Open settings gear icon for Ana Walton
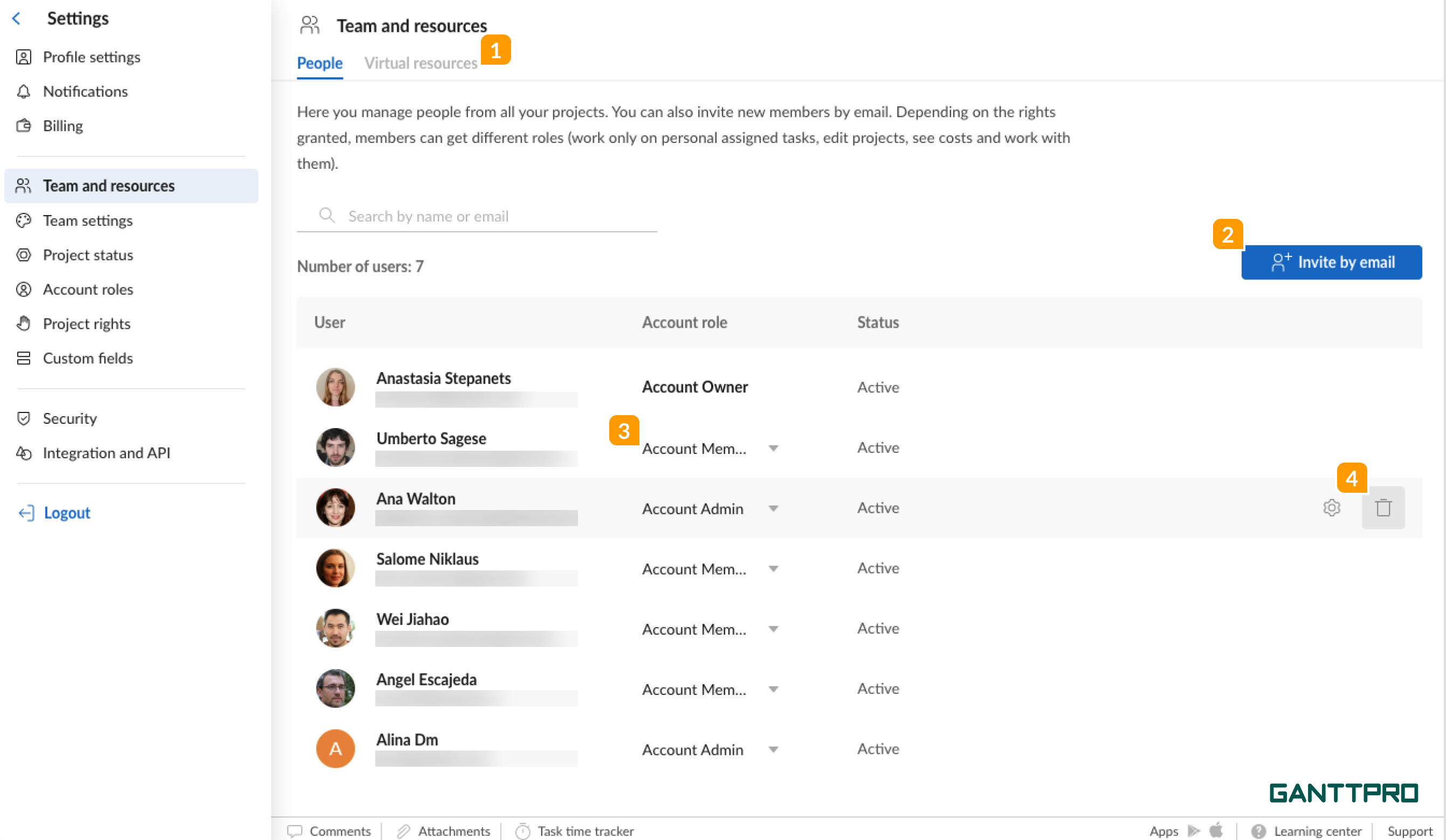This screenshot has height=840, width=1446. coord(1331,508)
